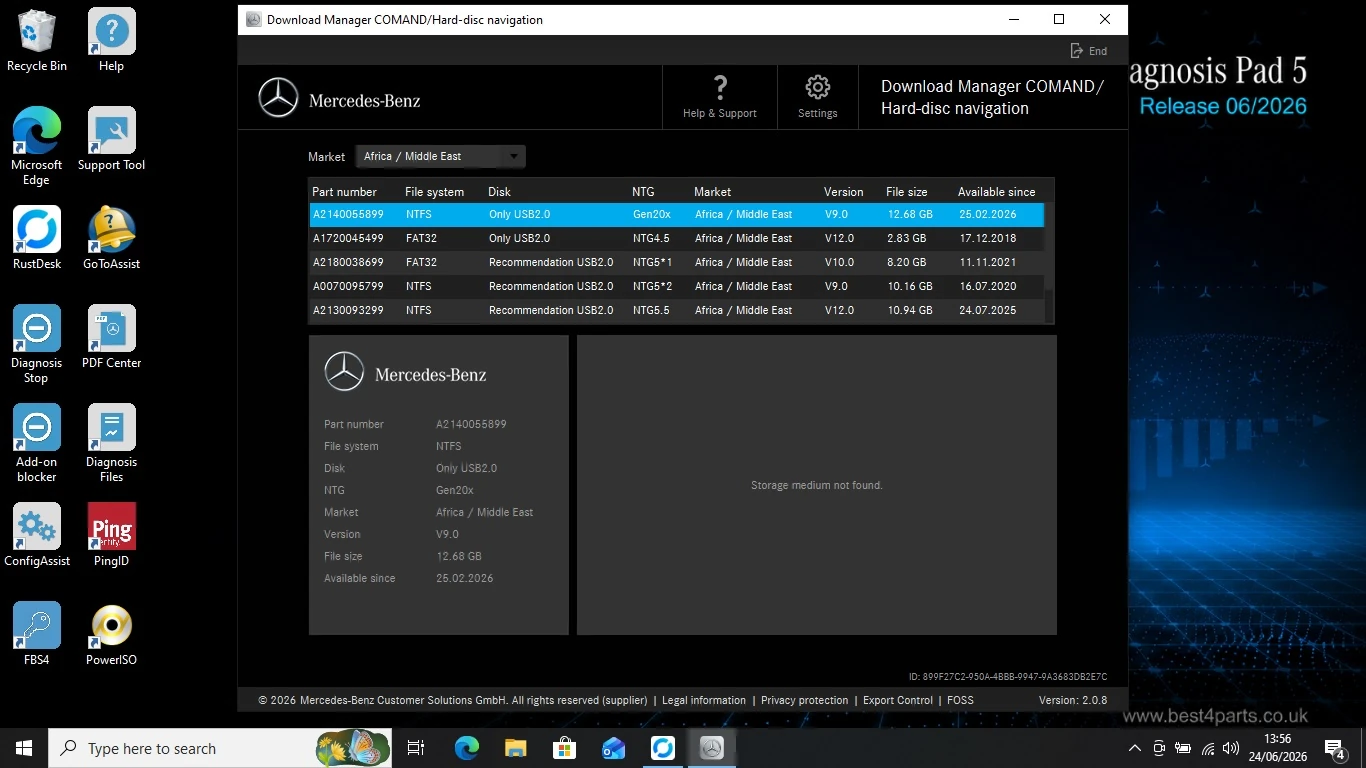Screen dimensions: 1366x768
Task: Select row with part number A1720045499
Action: click(676, 238)
